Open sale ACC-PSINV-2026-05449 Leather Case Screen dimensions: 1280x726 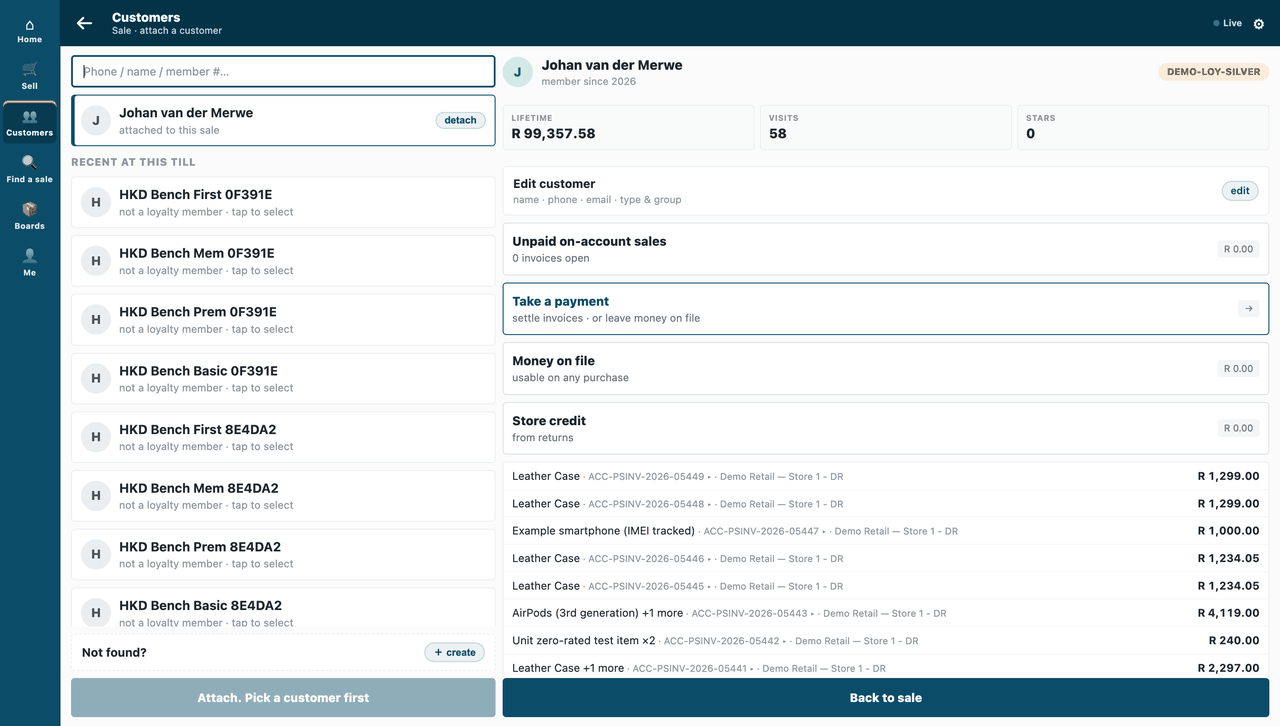[x=886, y=477]
